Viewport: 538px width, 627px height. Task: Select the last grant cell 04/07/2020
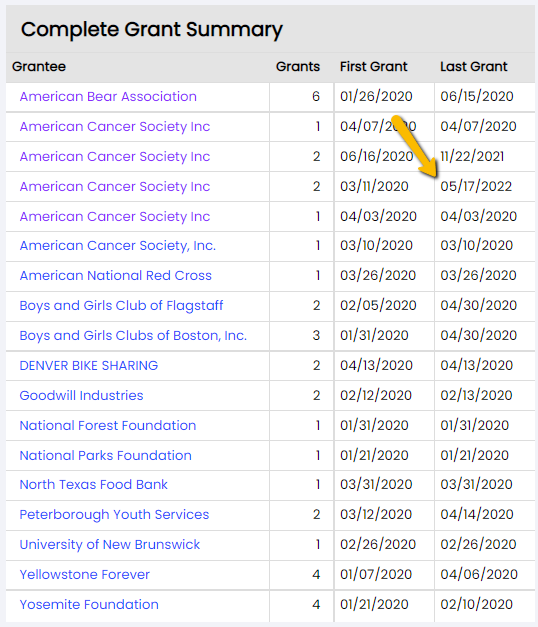click(478, 126)
